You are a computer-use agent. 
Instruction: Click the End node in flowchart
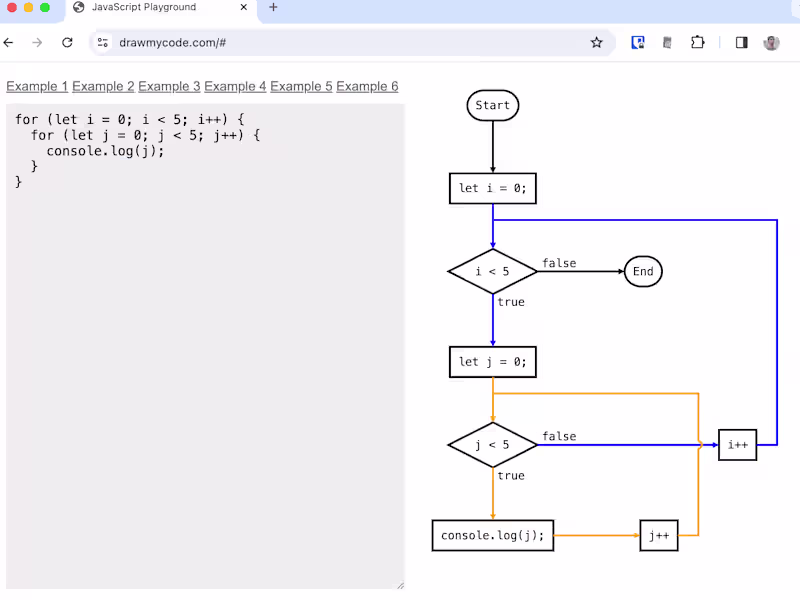(x=643, y=271)
